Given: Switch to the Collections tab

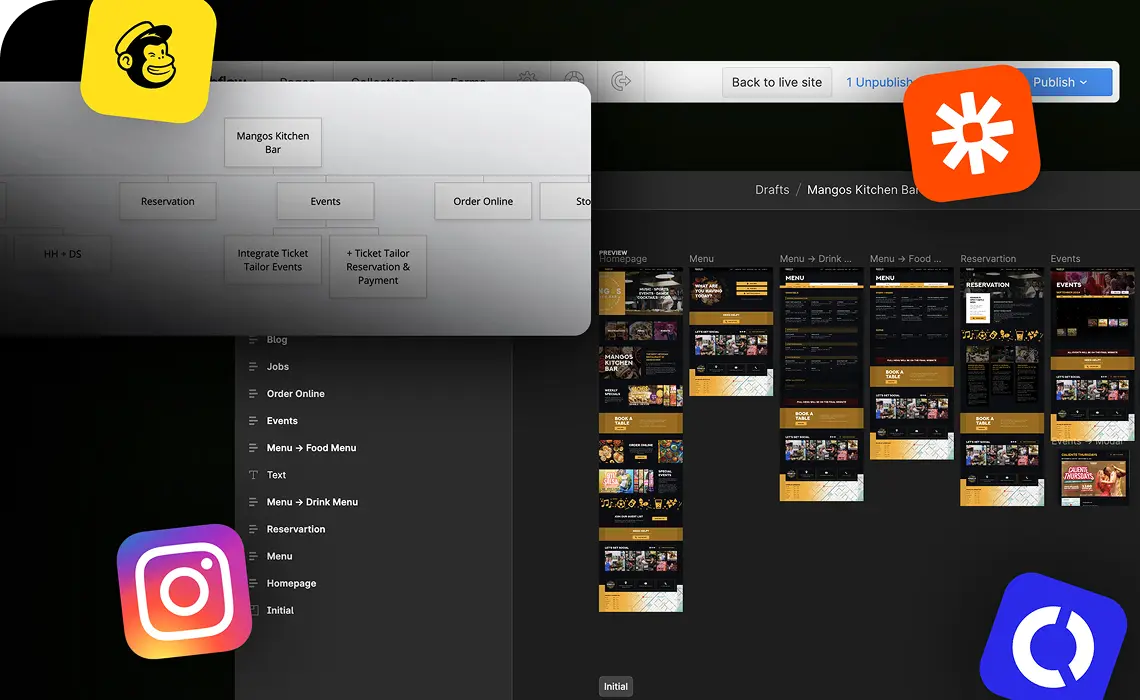Looking at the screenshot, I should [381, 83].
